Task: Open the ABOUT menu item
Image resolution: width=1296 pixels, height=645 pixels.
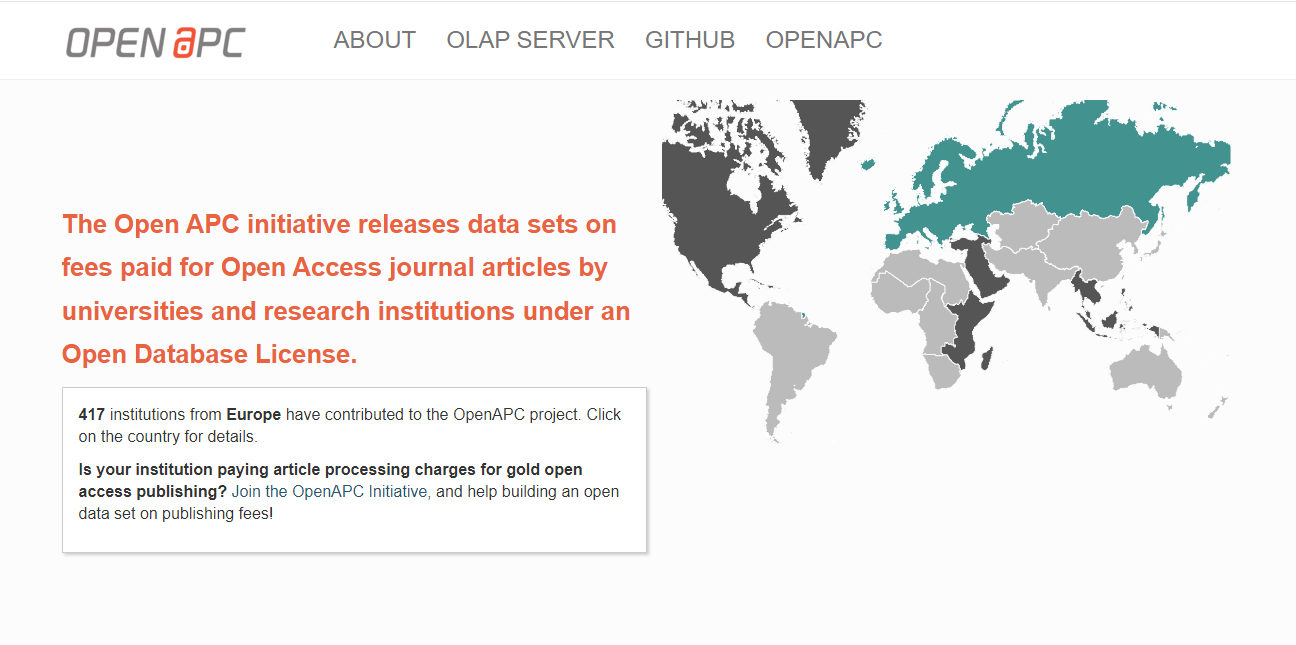Action: pos(374,40)
